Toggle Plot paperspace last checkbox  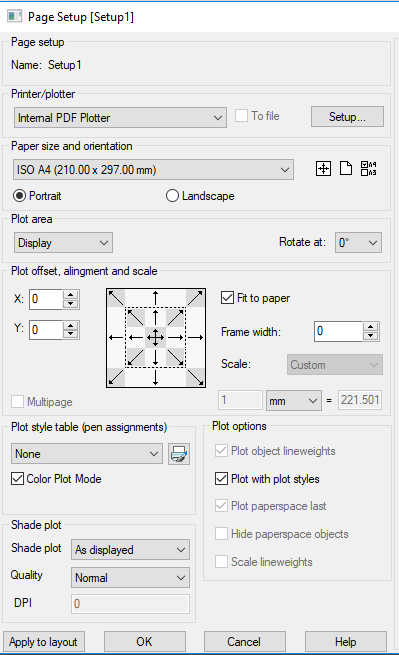pyautogui.click(x=221, y=506)
